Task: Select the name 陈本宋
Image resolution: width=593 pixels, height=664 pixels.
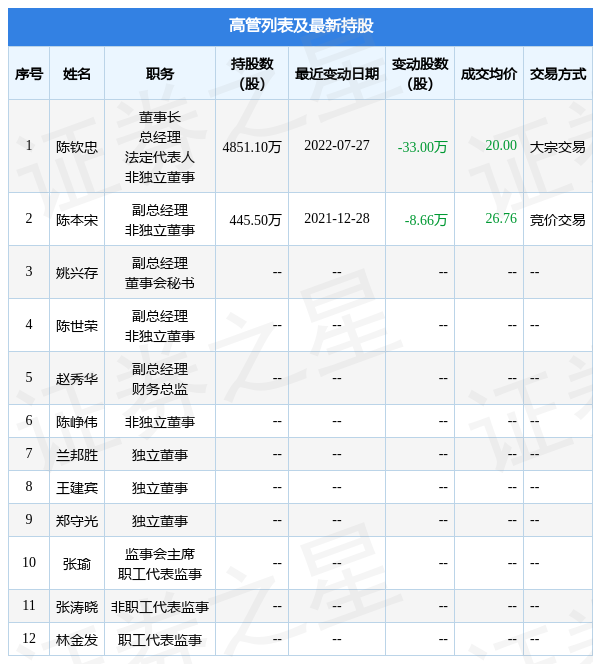Action: [77, 220]
